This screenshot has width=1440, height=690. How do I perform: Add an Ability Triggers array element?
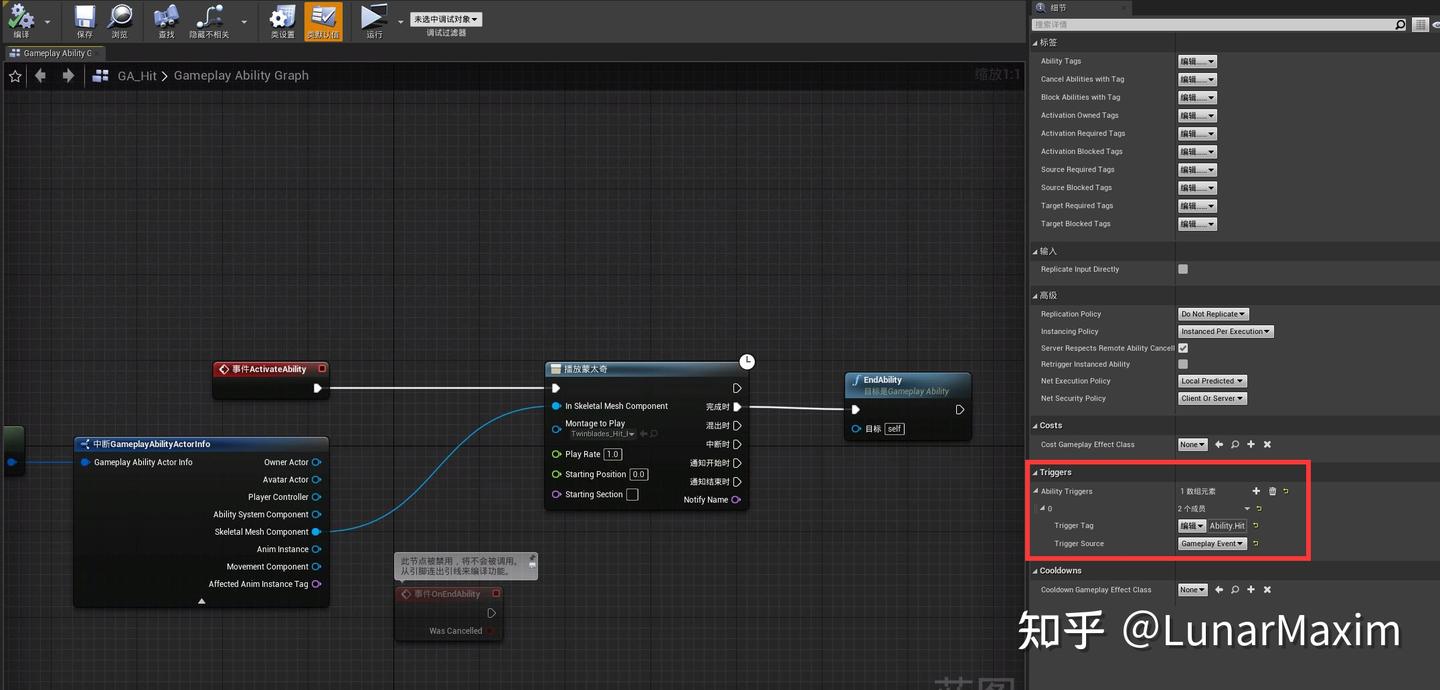[1256, 491]
